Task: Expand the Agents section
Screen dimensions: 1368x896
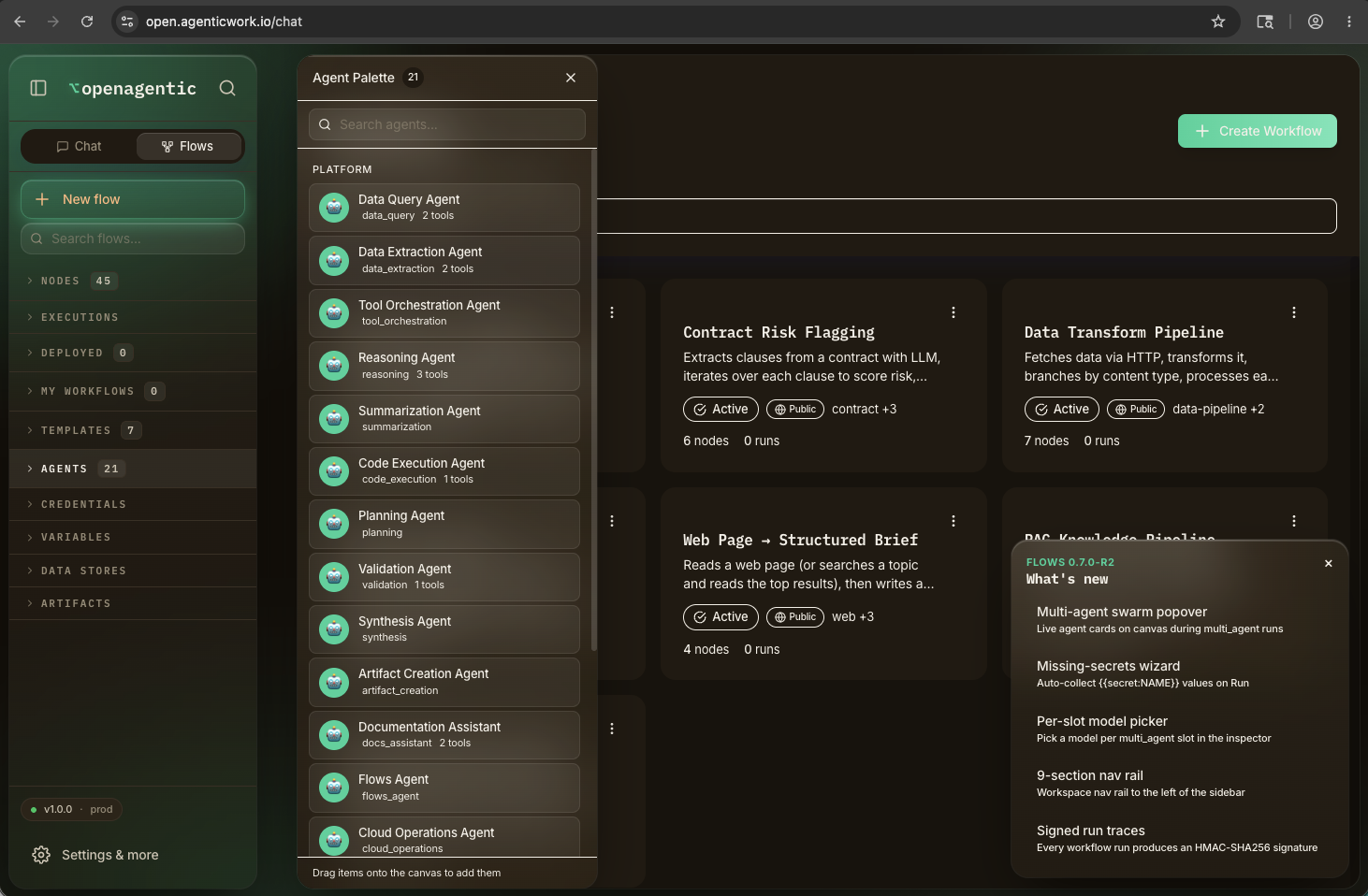Action: point(133,469)
